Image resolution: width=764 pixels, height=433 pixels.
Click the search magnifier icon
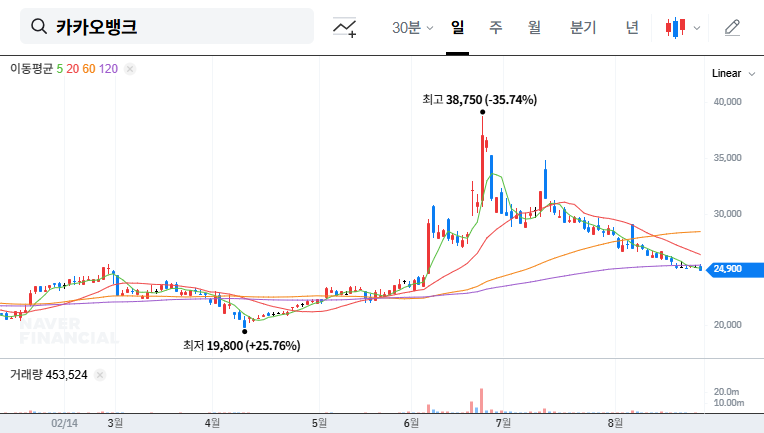tap(39, 26)
